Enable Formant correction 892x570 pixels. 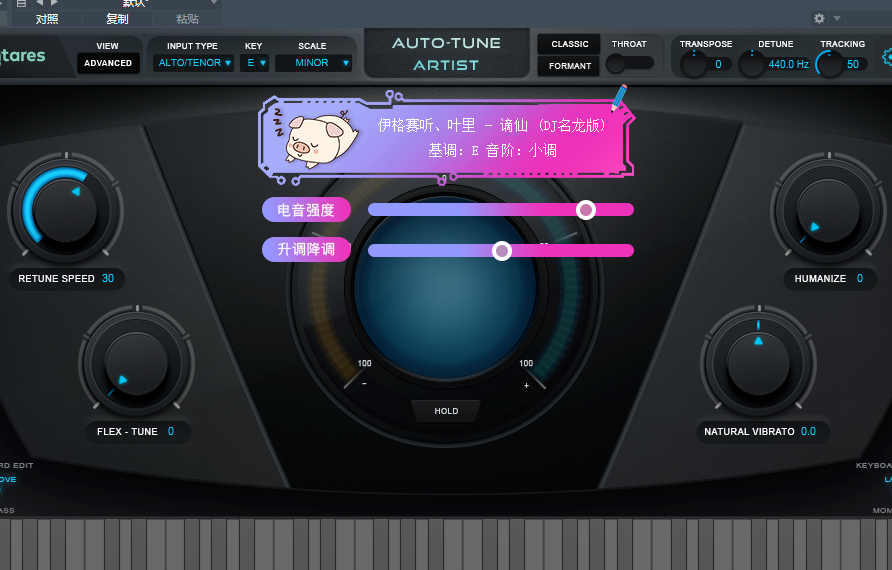click(x=569, y=66)
